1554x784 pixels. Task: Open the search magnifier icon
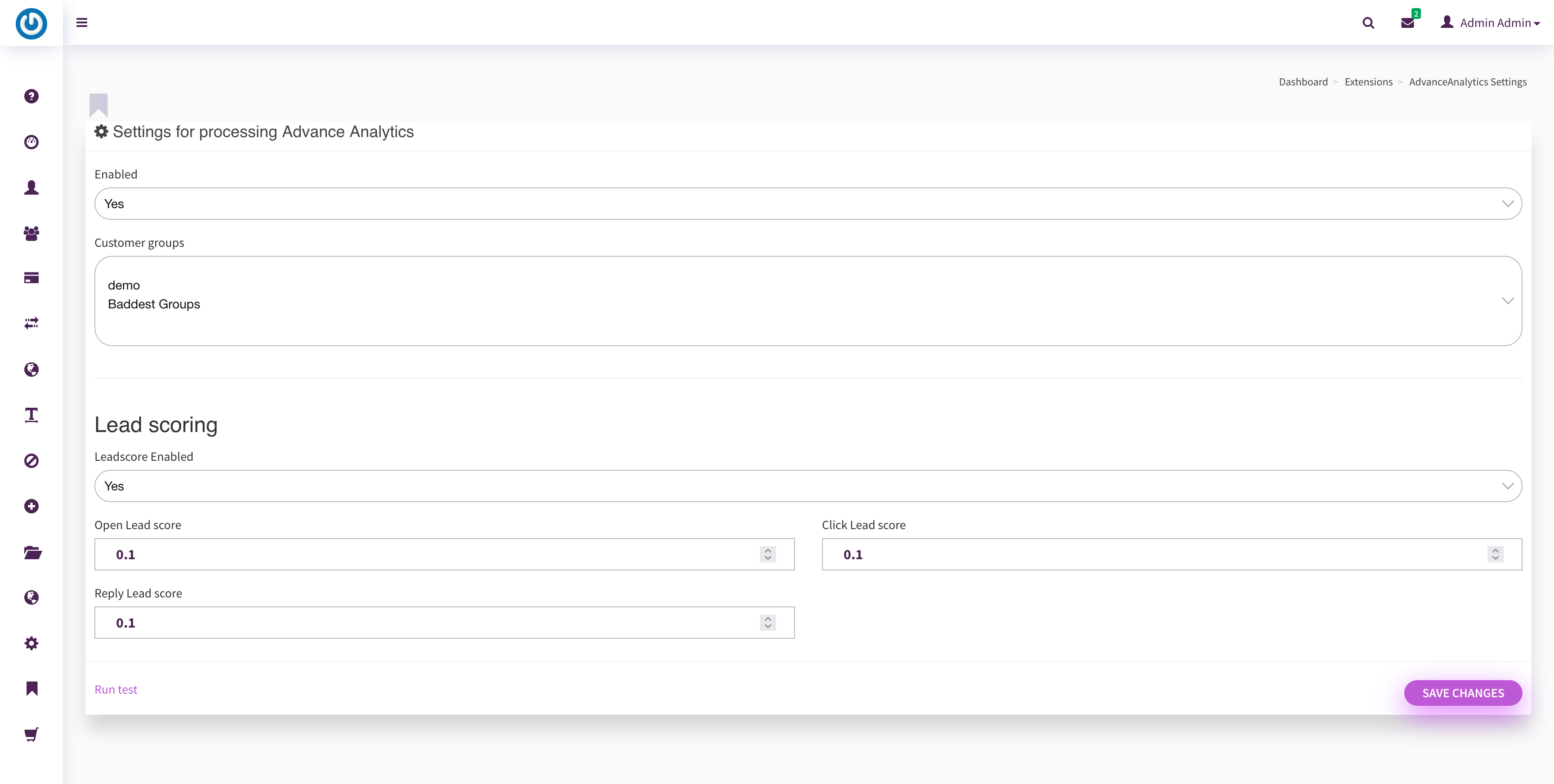pyautogui.click(x=1368, y=23)
